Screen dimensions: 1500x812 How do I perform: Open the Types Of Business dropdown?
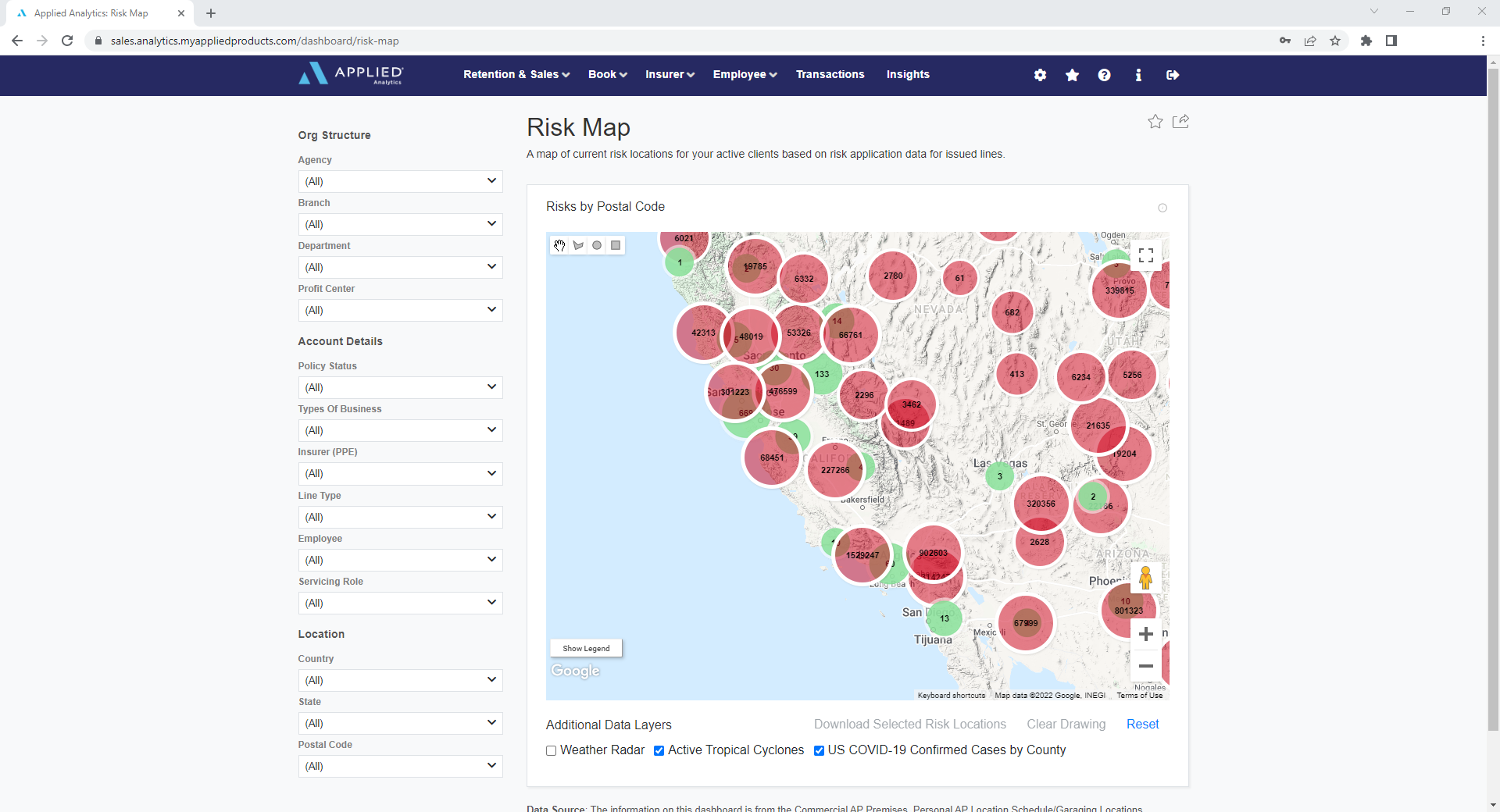click(x=400, y=430)
